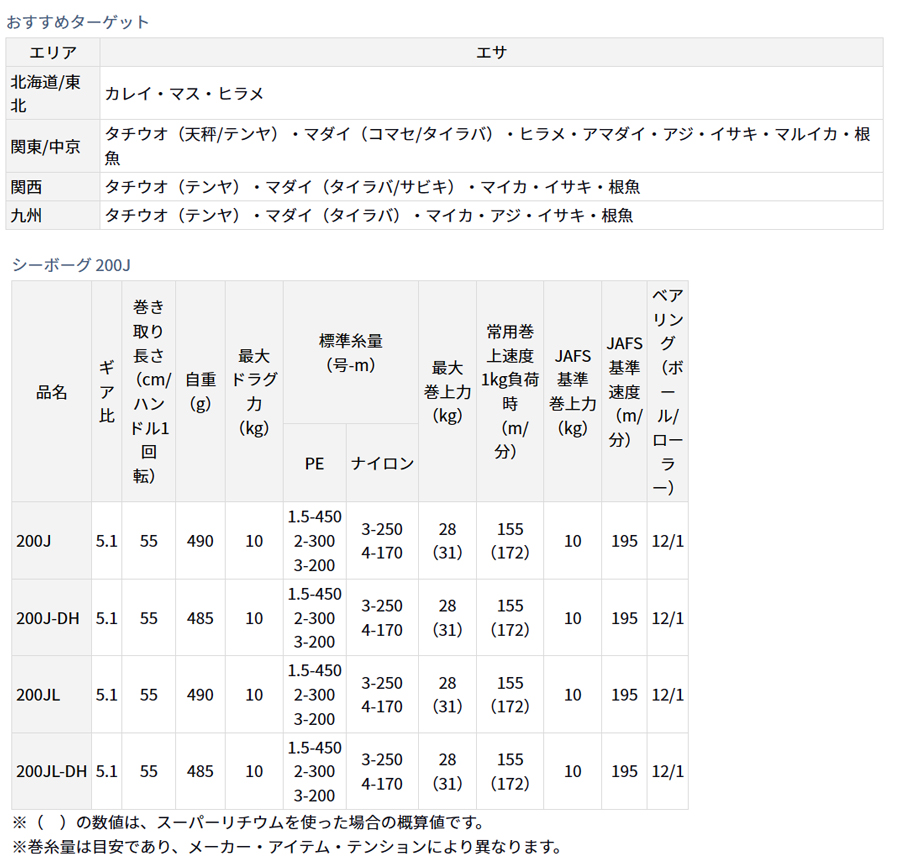Click gear ratio 5.1 in 200J row
The image size is (900, 859).
point(107,541)
